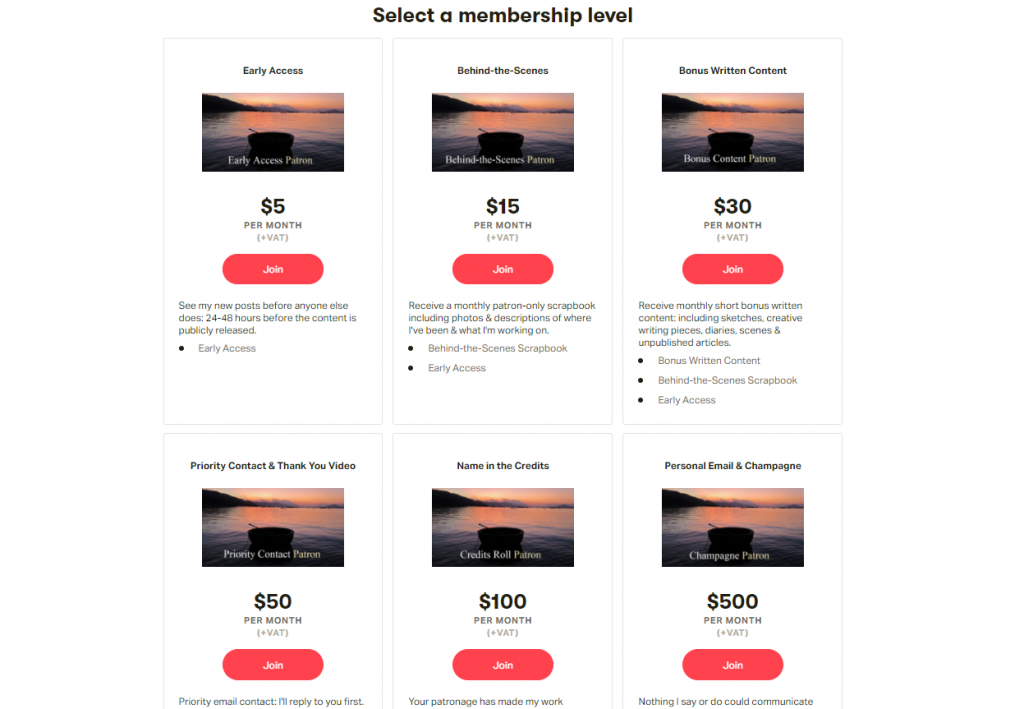1024x709 pixels.
Task: Click Behind-the-Scenes Scrapbook benefit in $15 tier
Action: click(497, 348)
